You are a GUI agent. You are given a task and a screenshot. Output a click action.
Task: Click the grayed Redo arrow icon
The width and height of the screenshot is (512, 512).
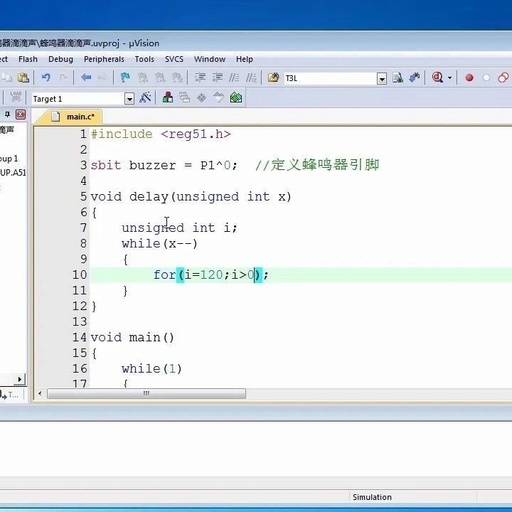point(63,78)
